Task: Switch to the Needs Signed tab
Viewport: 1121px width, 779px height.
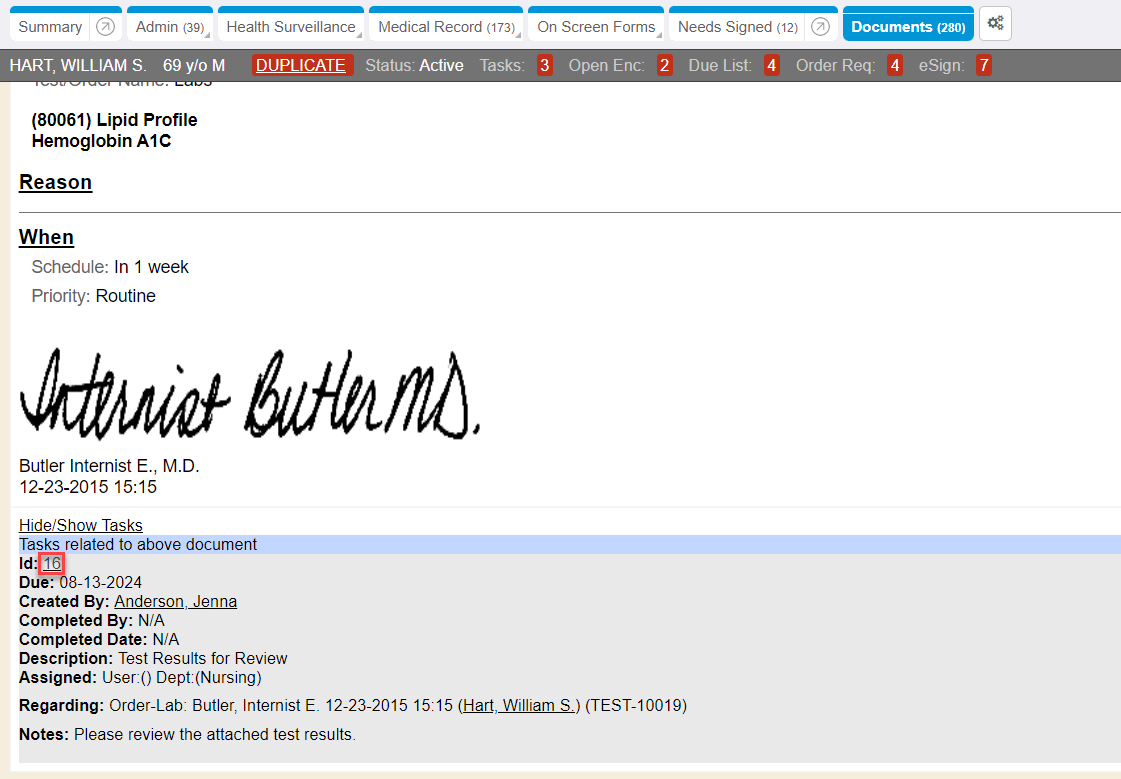Action: pos(737,27)
